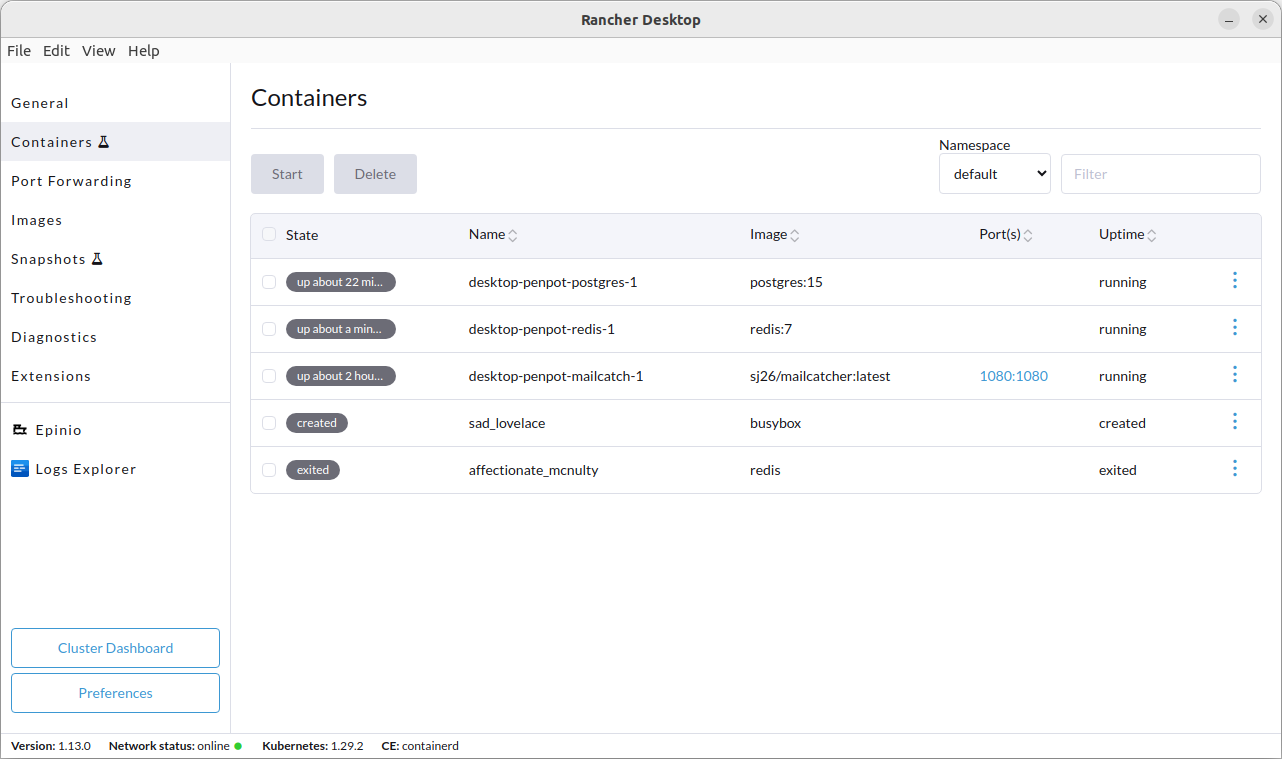Click the Delete button
This screenshot has height=759, width=1282.
(x=375, y=174)
